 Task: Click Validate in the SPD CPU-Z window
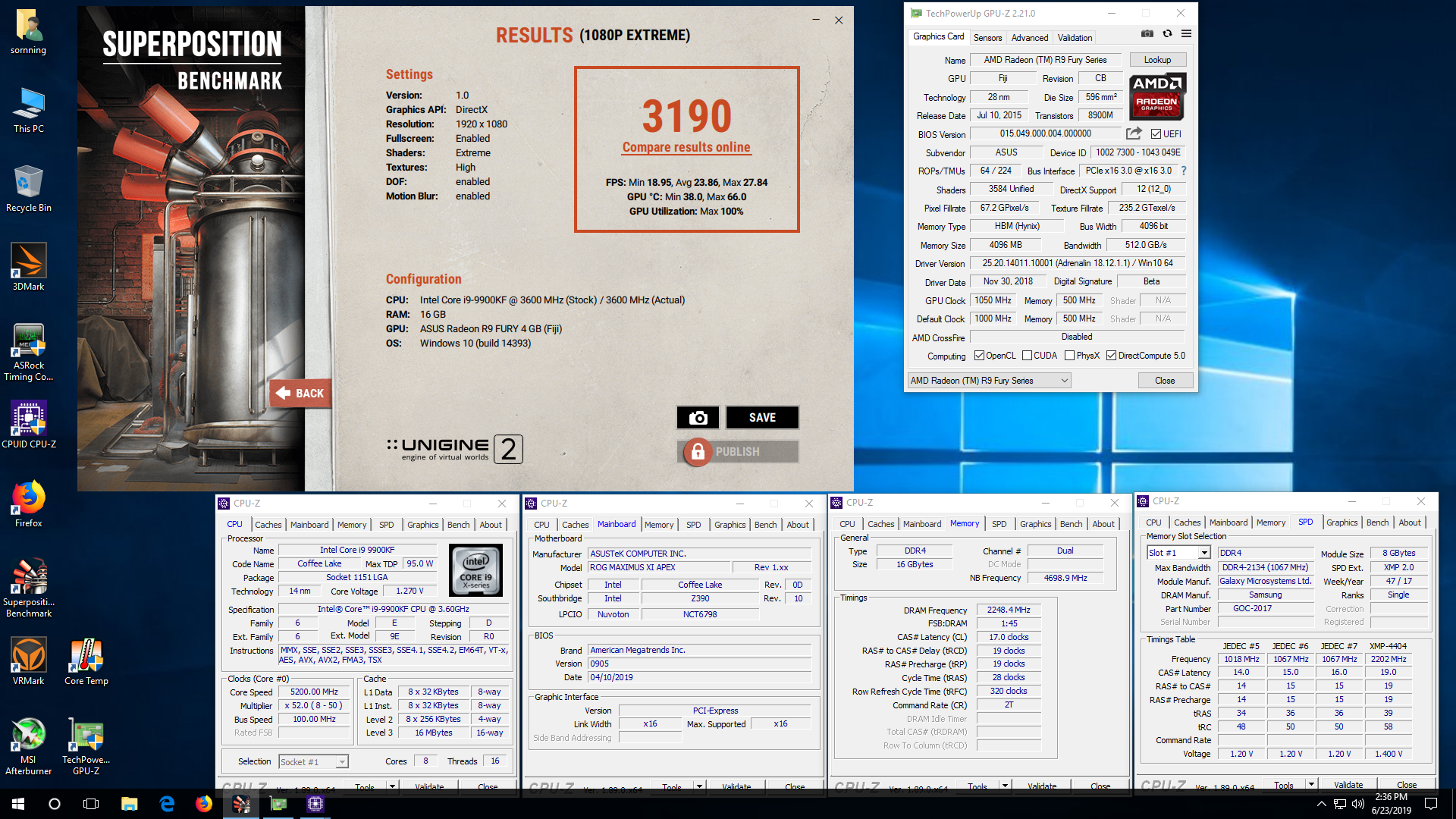[1348, 785]
